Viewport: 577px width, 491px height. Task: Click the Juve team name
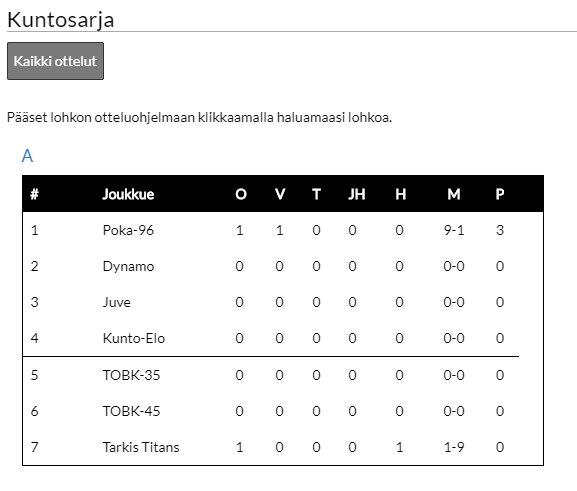(116, 303)
